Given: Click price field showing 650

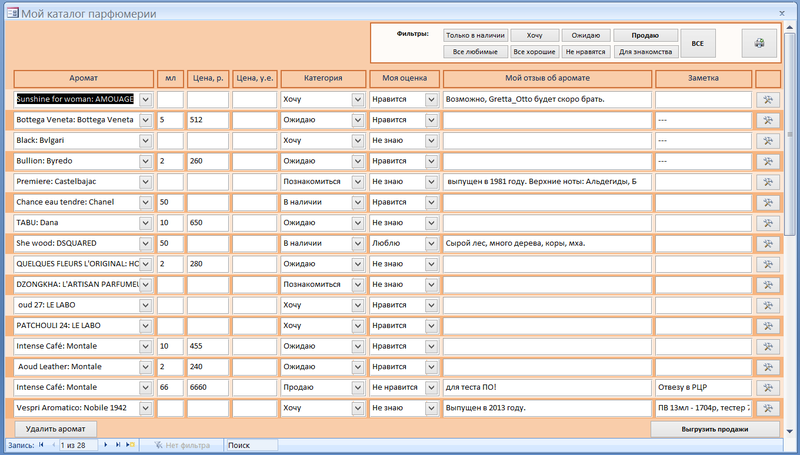Looking at the screenshot, I should (208, 223).
